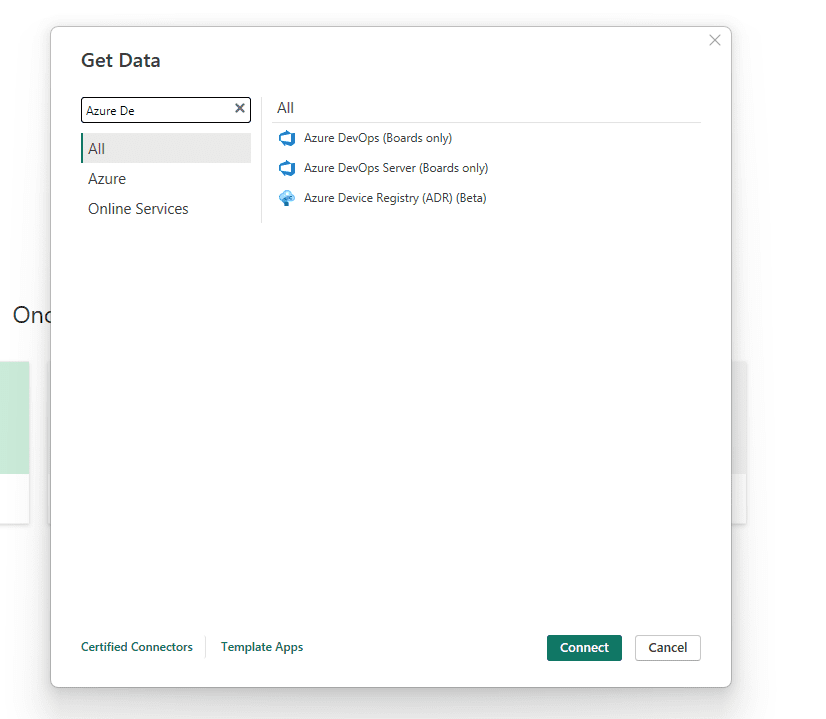
Task: Click the Azure Device Registry cloud icon
Action: [287, 198]
